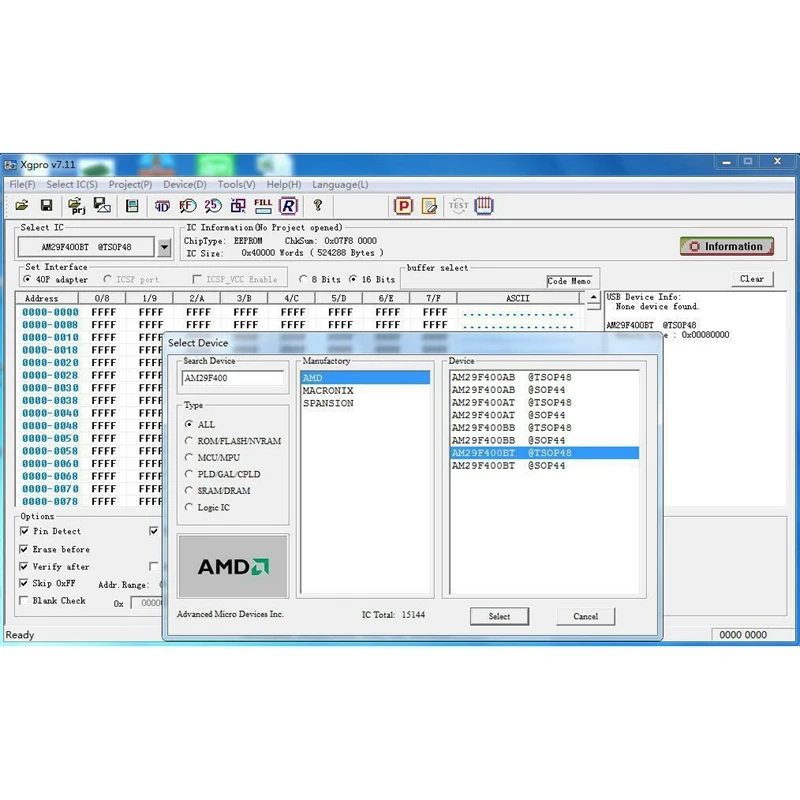The image size is (800, 800).
Task: Click the ID chip check icon
Action: [162, 206]
